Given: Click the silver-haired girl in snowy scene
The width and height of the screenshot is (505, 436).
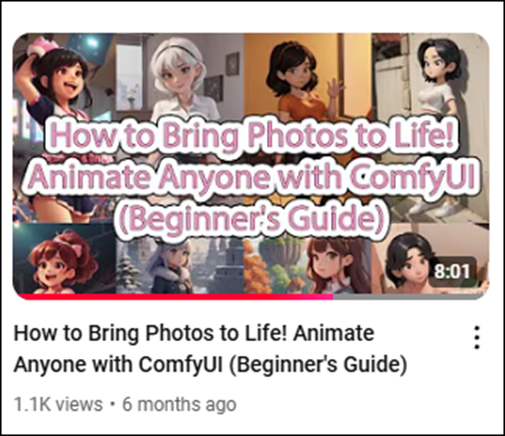Looking at the screenshot, I should coord(173,267).
